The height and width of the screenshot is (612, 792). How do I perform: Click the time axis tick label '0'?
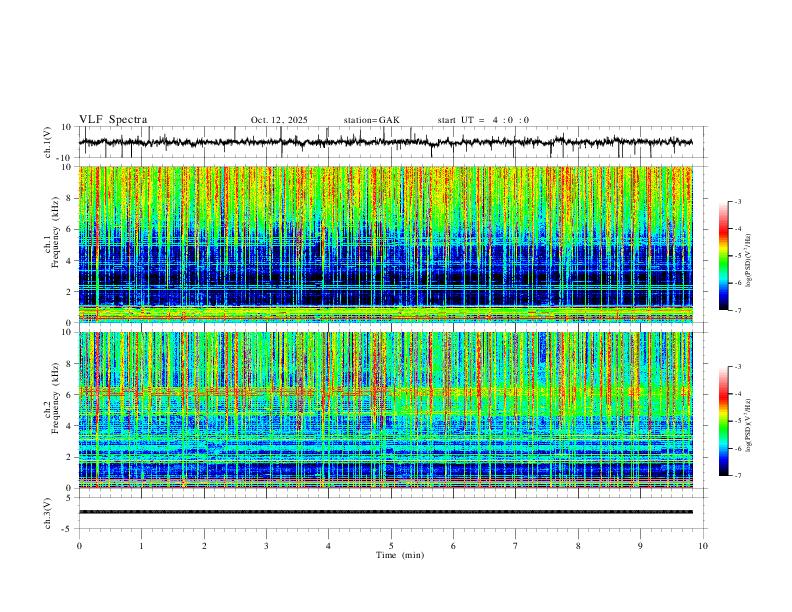[x=79, y=546]
